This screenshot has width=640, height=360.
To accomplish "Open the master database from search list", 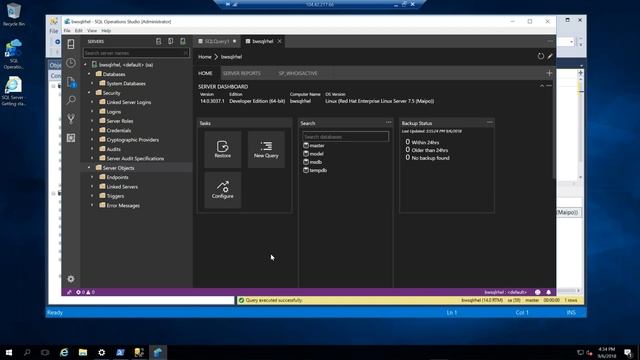I will point(314,145).
